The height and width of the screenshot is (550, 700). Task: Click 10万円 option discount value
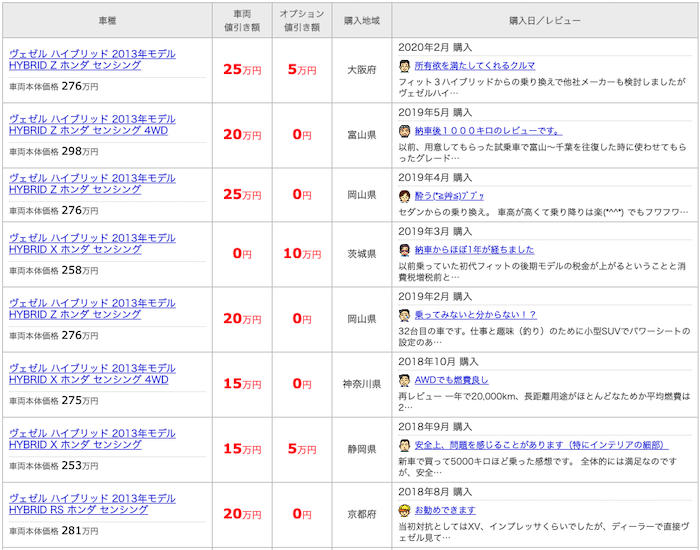point(302,254)
